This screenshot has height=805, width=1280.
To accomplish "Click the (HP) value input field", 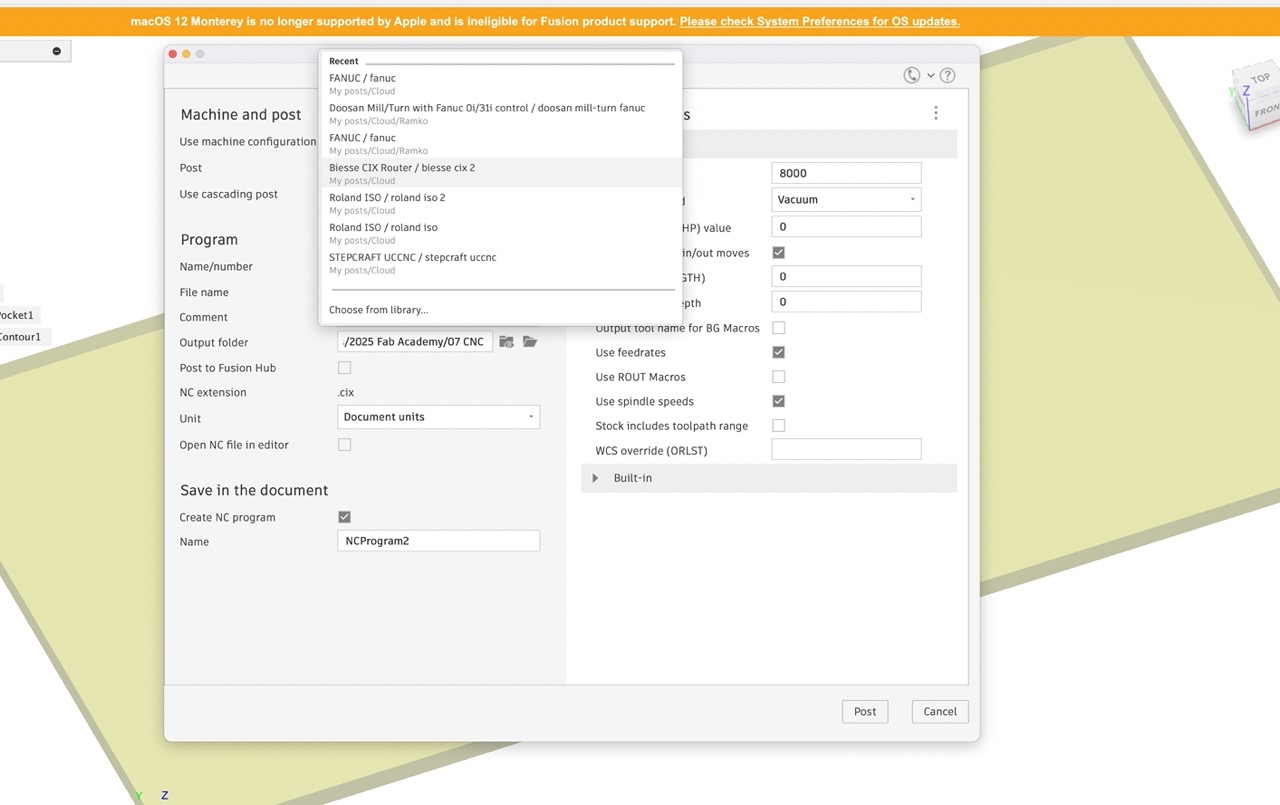I will (x=846, y=227).
